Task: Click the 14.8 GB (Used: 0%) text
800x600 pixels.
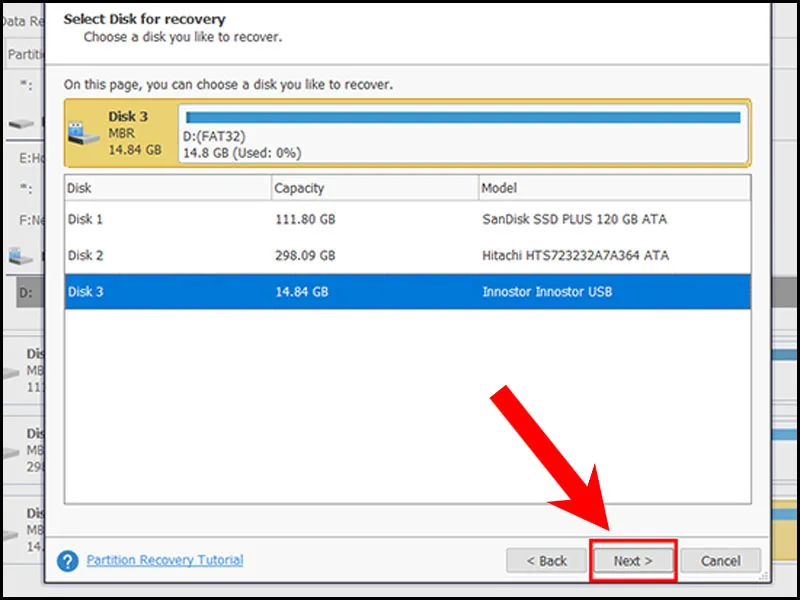Action: coord(242,153)
